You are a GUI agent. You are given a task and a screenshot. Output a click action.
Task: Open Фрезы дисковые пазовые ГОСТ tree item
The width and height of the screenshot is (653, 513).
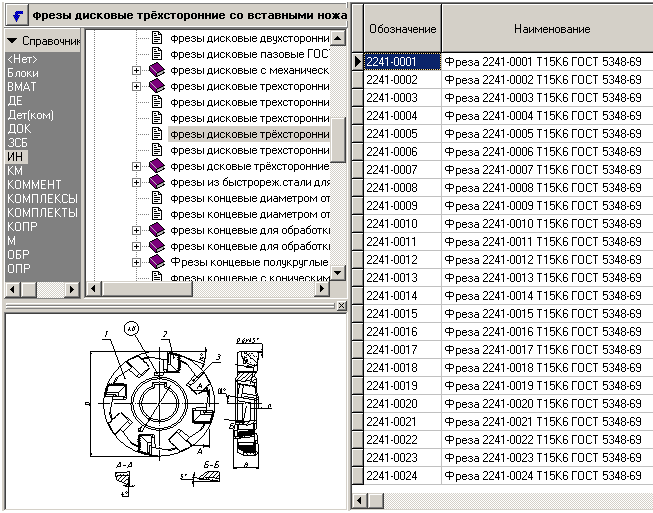point(249,54)
